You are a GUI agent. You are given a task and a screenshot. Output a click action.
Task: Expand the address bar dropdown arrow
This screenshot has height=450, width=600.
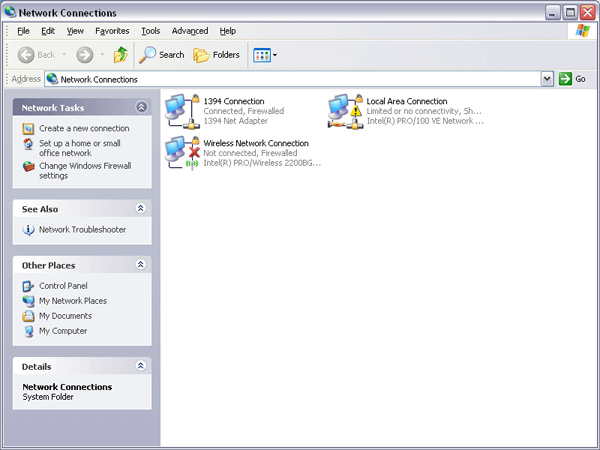[547, 79]
